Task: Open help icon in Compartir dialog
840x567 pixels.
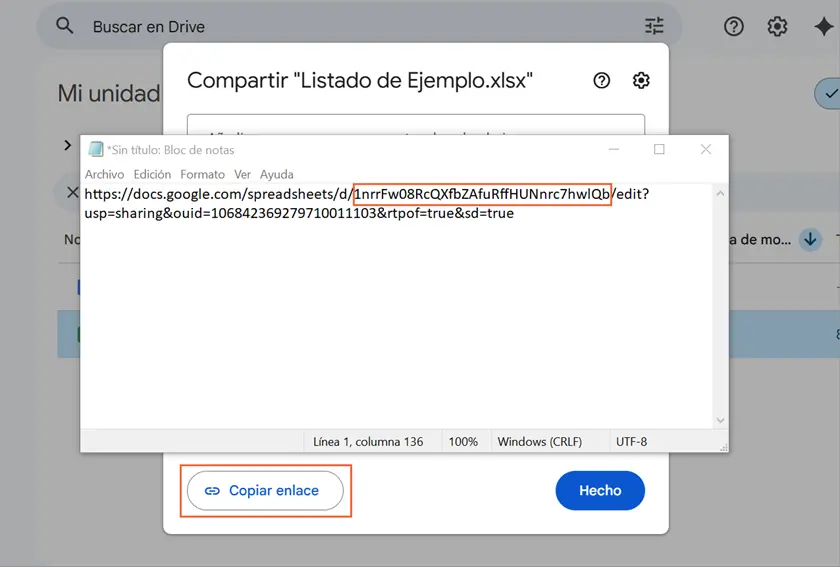Action: click(x=602, y=80)
